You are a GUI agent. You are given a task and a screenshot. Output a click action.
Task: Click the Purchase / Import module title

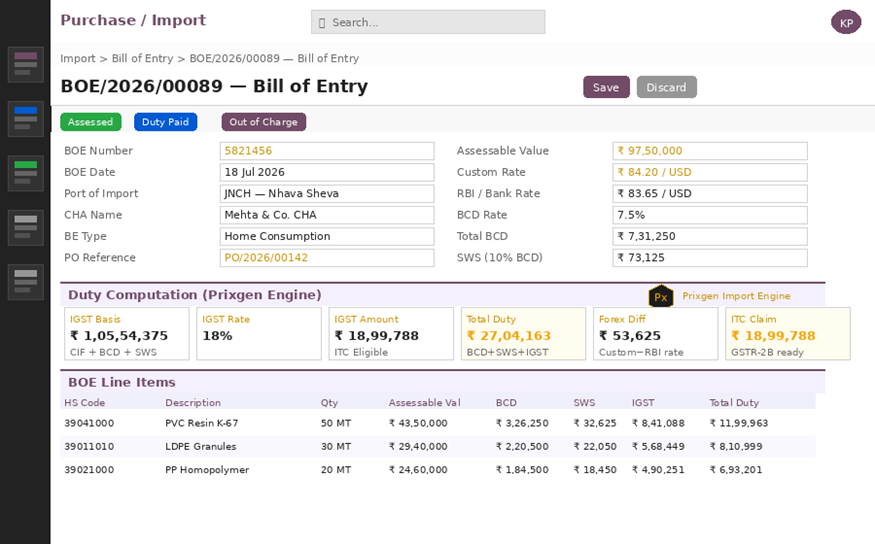(x=133, y=20)
